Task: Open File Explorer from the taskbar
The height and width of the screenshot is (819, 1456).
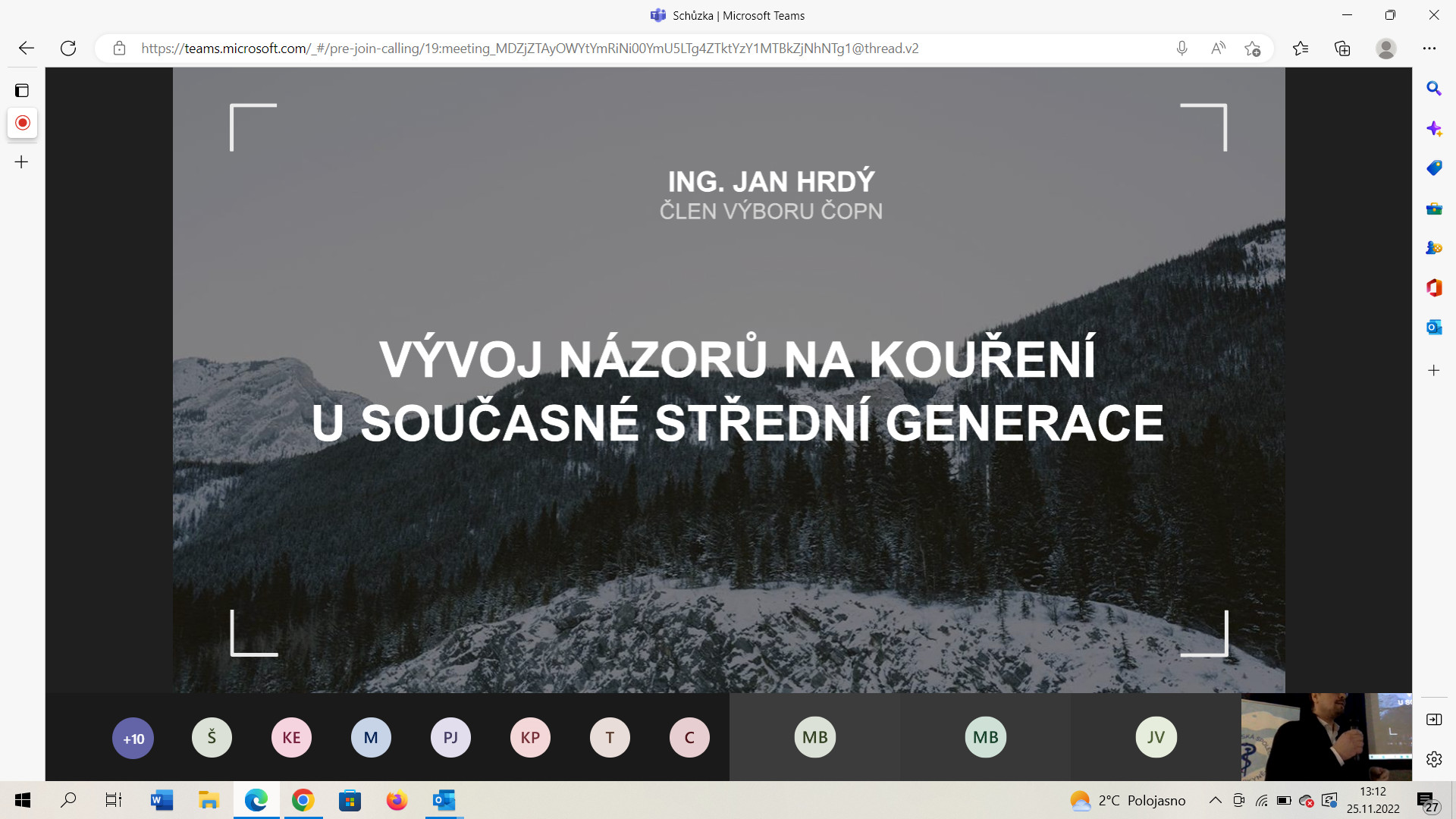Action: click(209, 800)
